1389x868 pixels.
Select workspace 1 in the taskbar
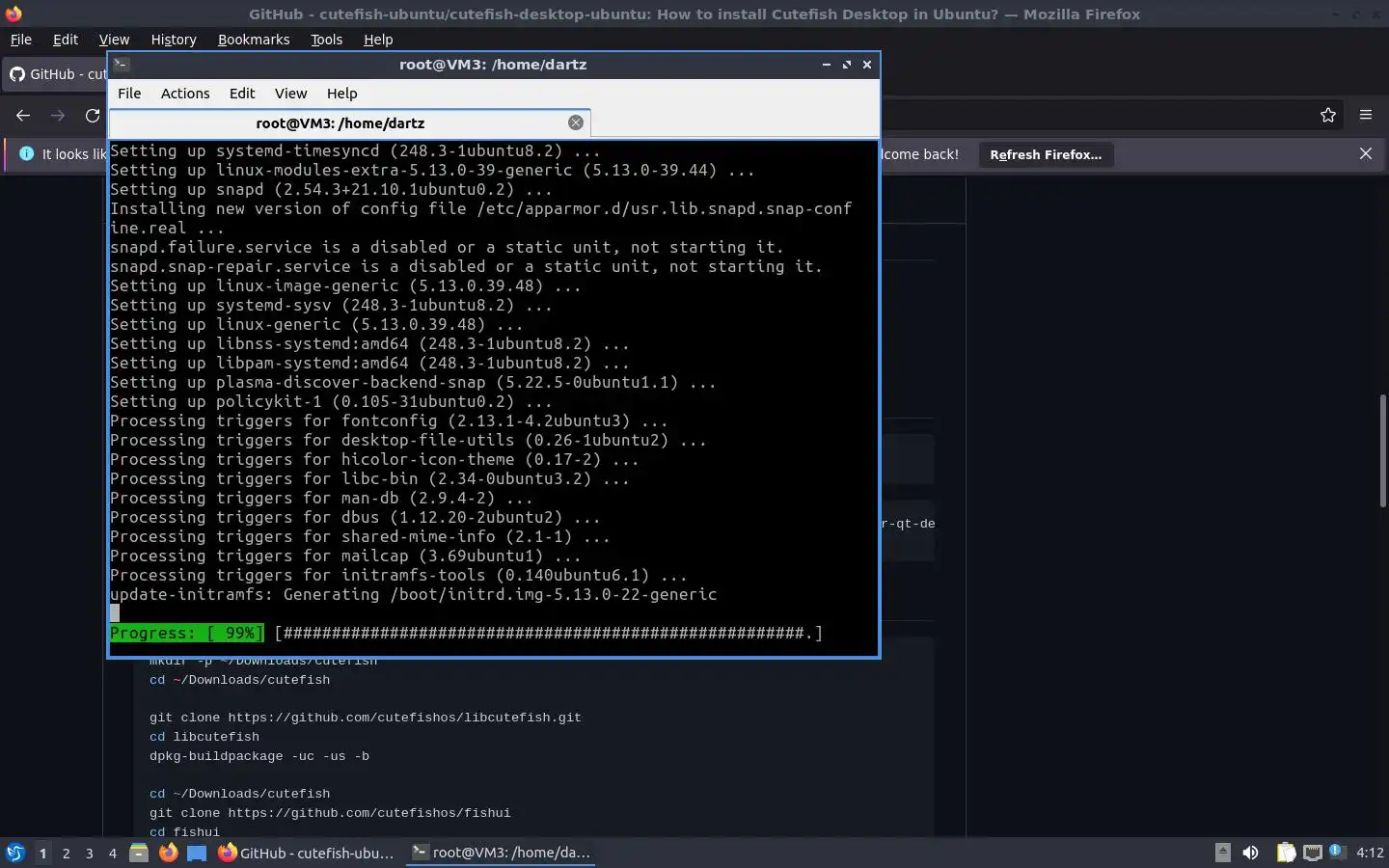[42, 853]
